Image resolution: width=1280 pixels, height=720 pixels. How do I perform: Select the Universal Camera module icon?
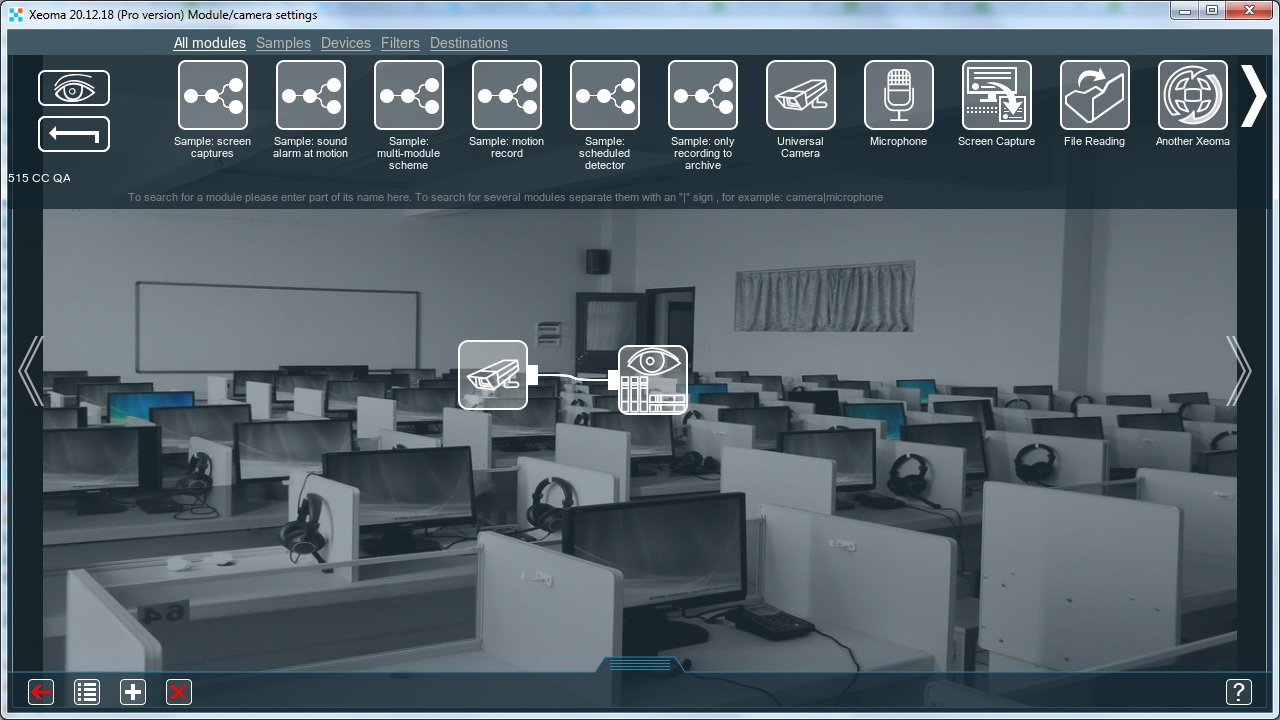pyautogui.click(x=800, y=96)
